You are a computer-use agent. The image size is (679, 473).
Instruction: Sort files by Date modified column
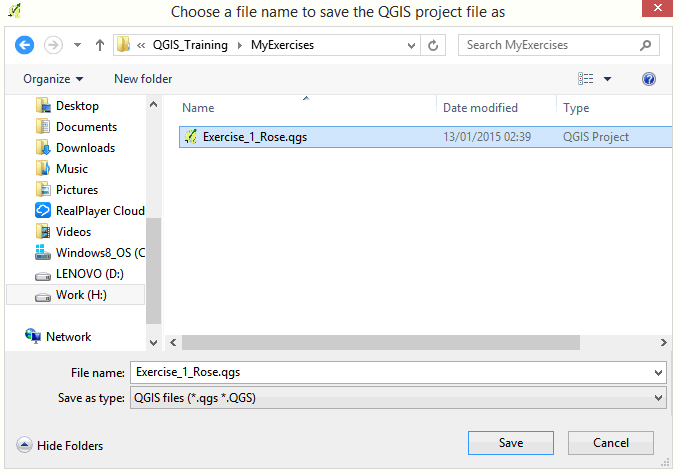(480, 108)
